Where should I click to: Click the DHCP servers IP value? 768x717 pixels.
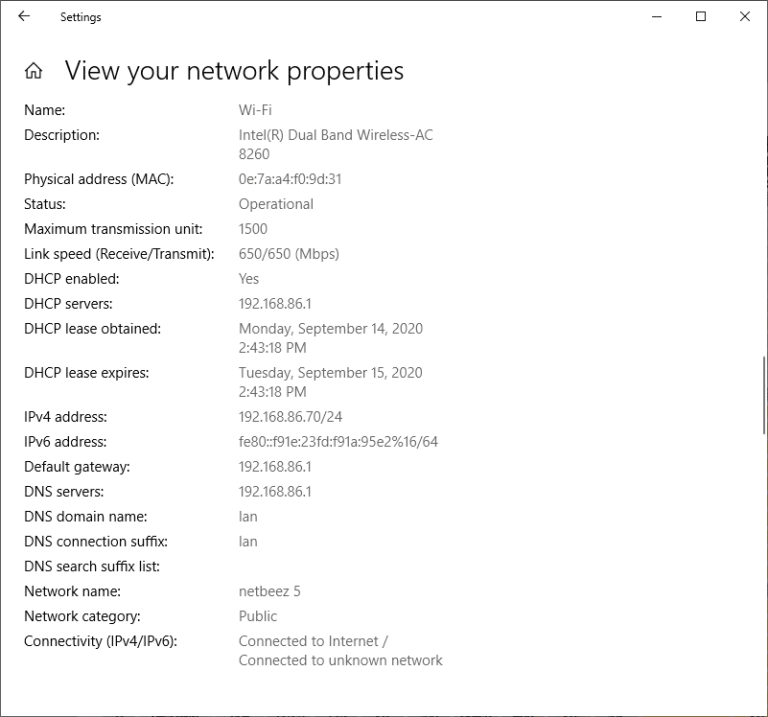click(x=275, y=304)
